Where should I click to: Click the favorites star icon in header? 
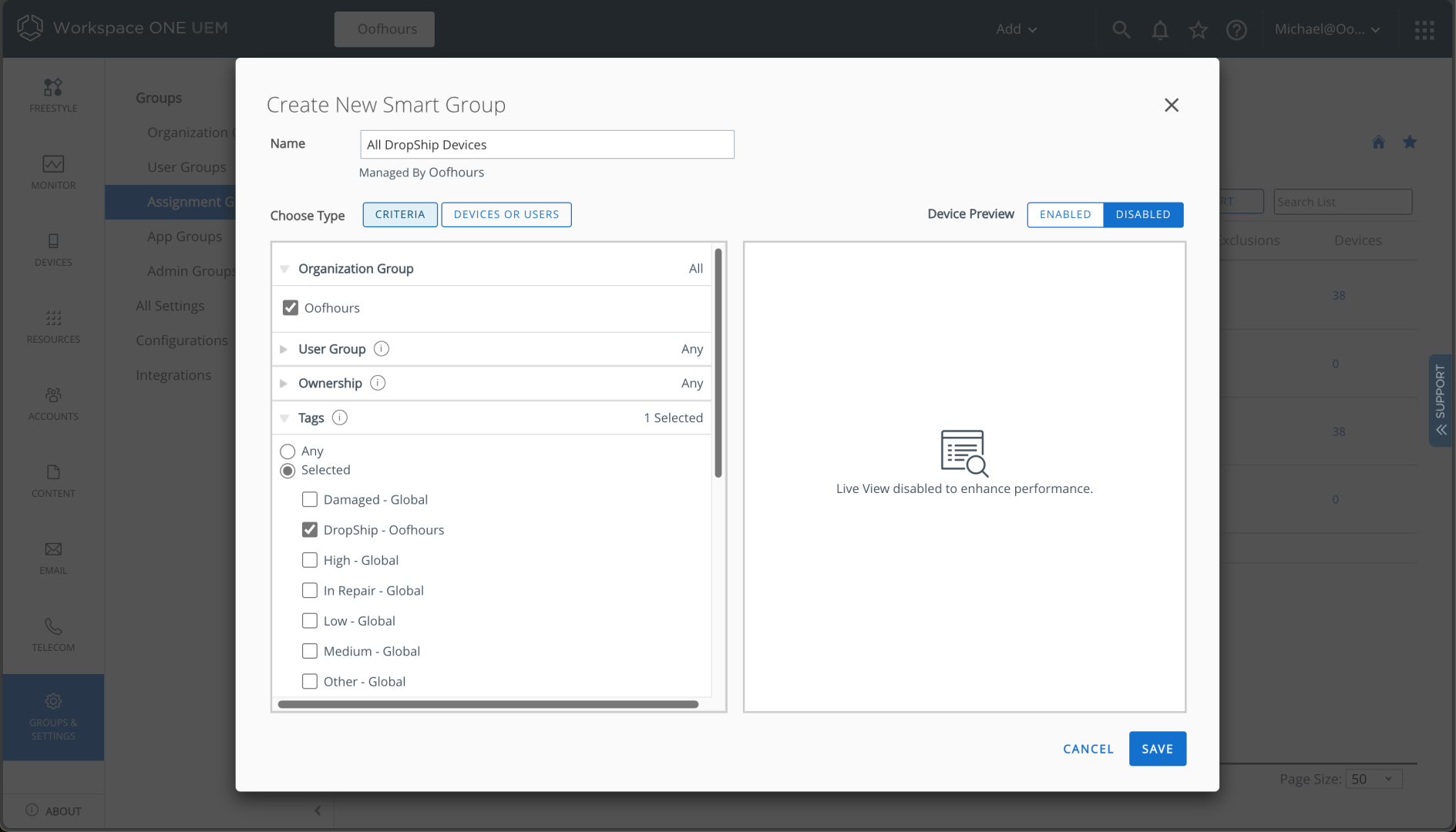point(1198,29)
